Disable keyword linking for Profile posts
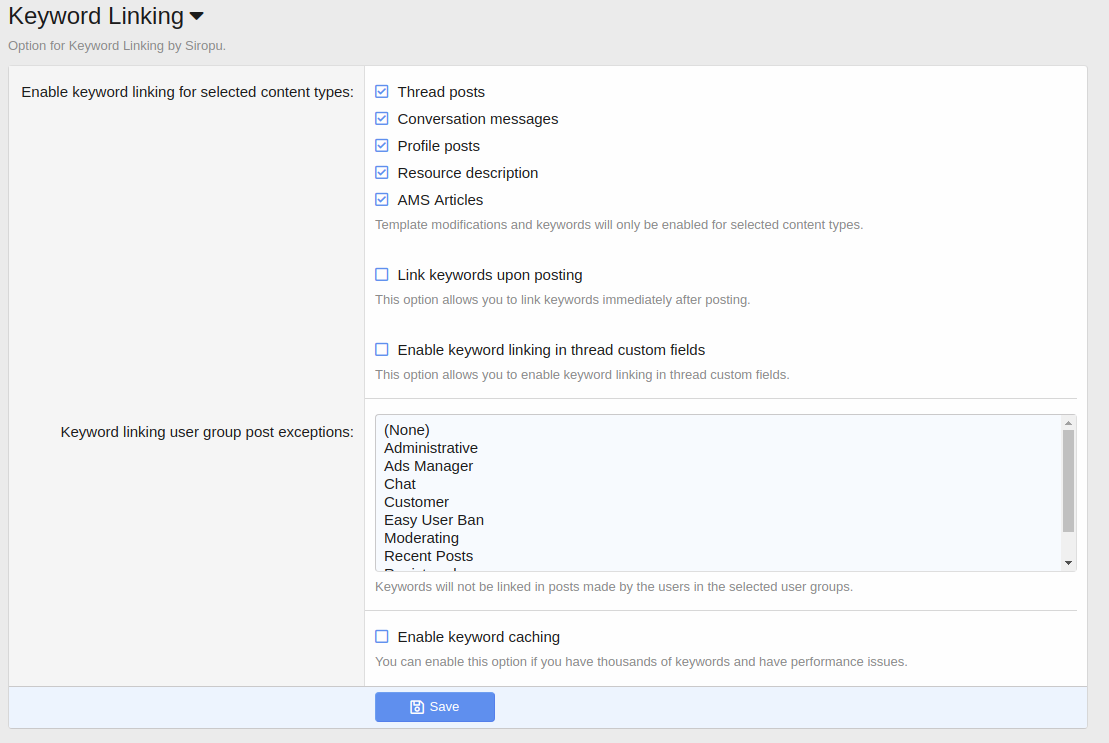 tap(382, 146)
